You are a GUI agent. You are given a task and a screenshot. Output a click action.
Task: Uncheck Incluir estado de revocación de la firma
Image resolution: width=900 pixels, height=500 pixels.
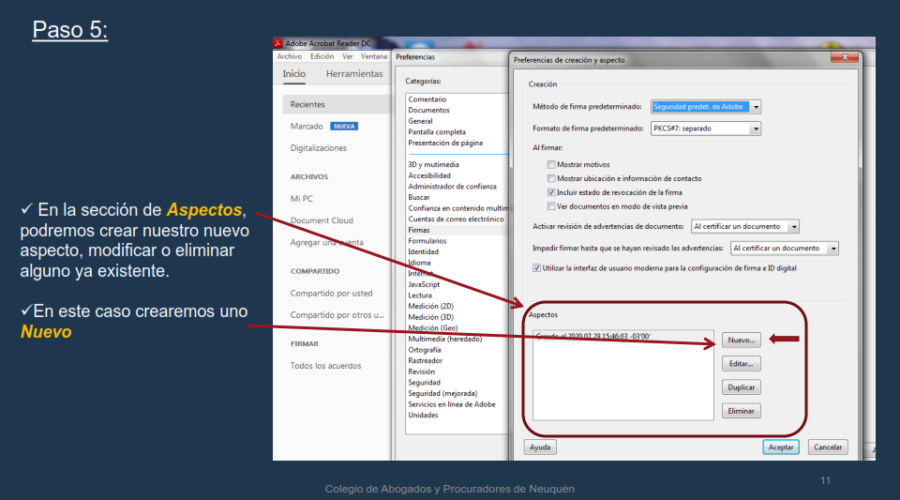tap(551, 192)
